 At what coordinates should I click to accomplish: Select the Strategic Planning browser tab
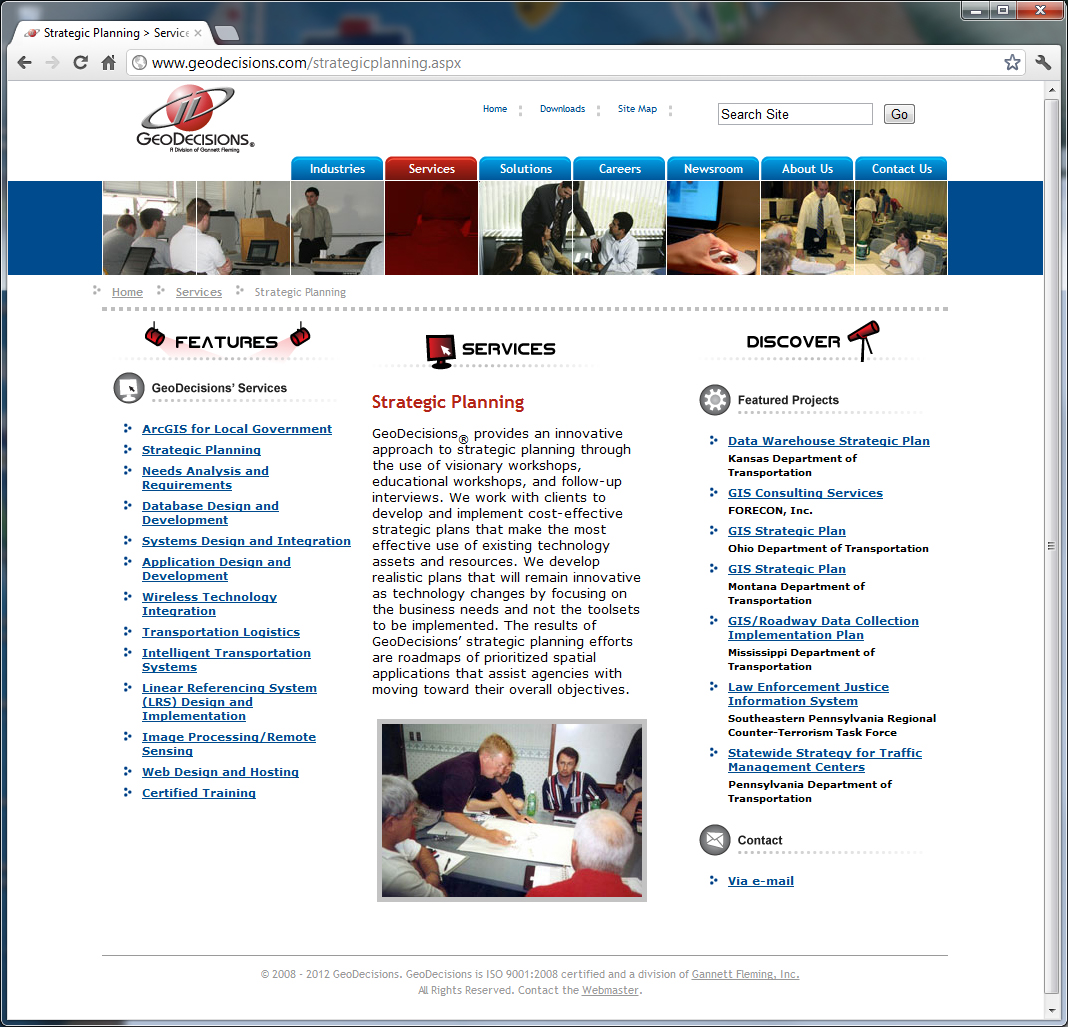[x=112, y=33]
